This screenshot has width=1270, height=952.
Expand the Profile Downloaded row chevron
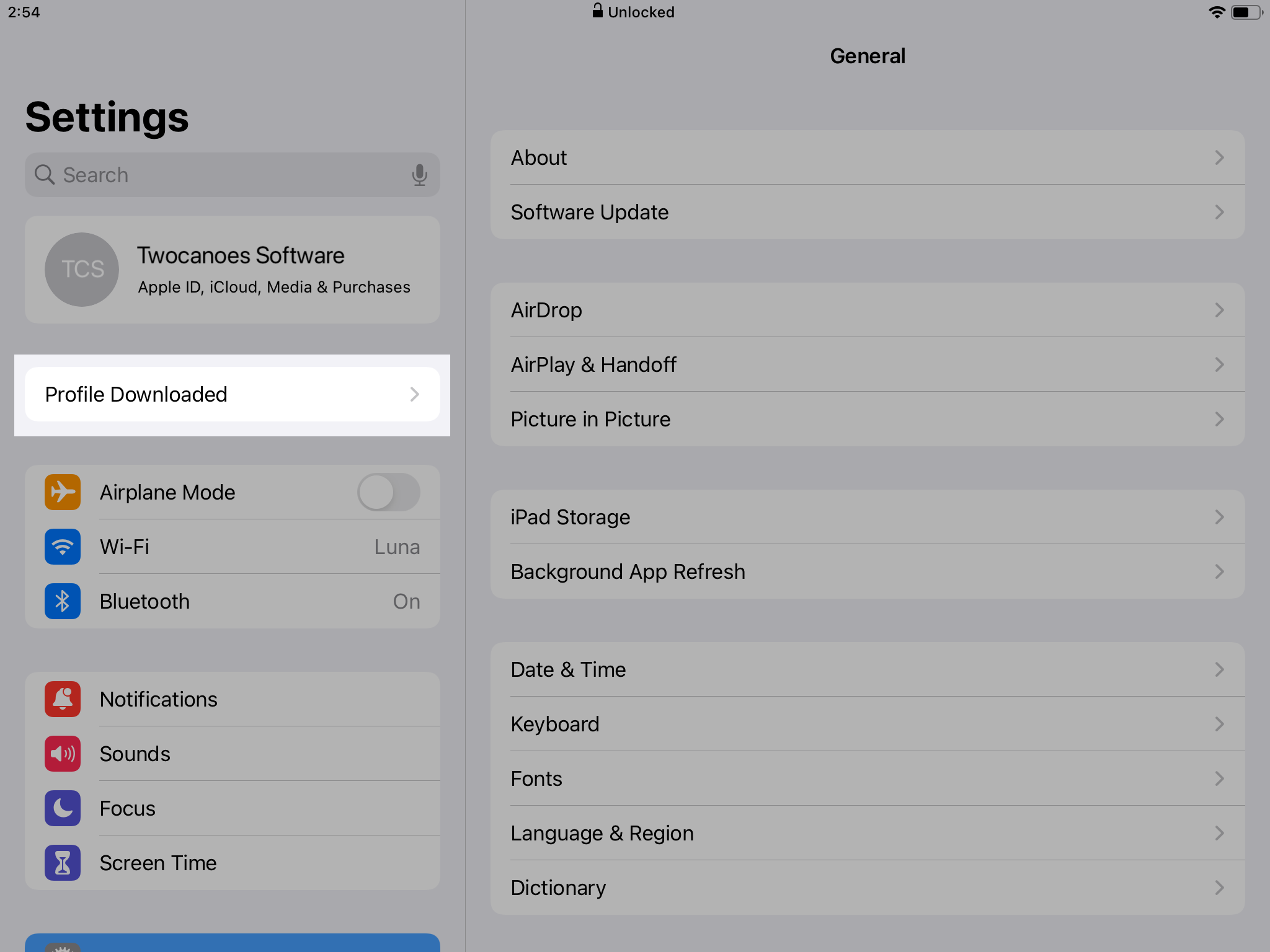[414, 394]
